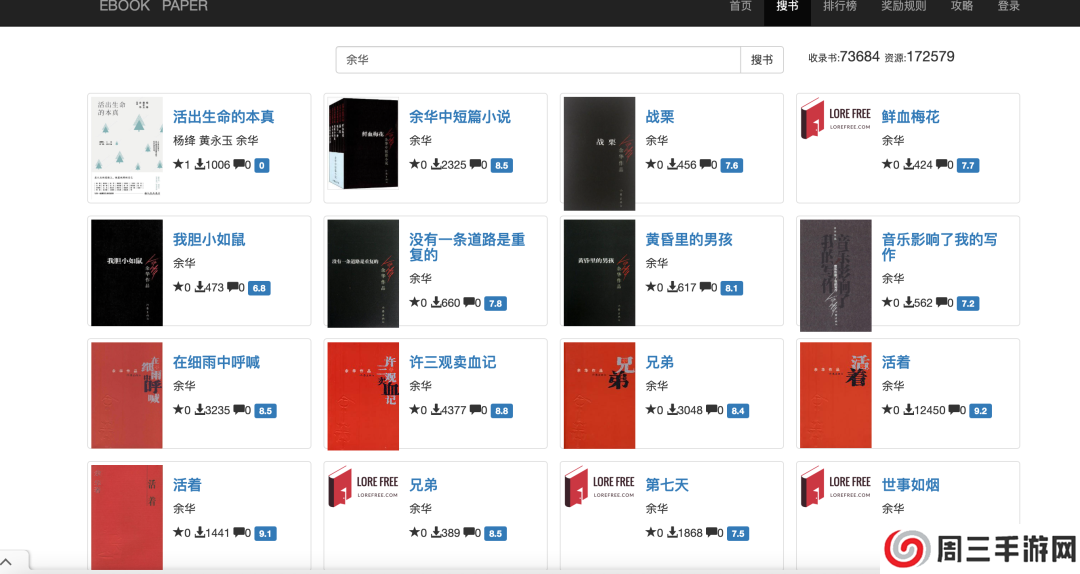Click cover thumbnail of 黄昏里的男孩
Viewport: 1080px width, 574px height.
[x=599, y=273]
